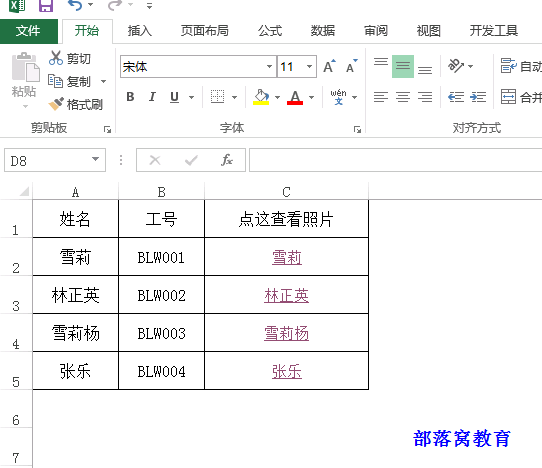Open the undo history dropdown arrow
Image resolution: width=542 pixels, height=468 pixels.
coord(91,5)
